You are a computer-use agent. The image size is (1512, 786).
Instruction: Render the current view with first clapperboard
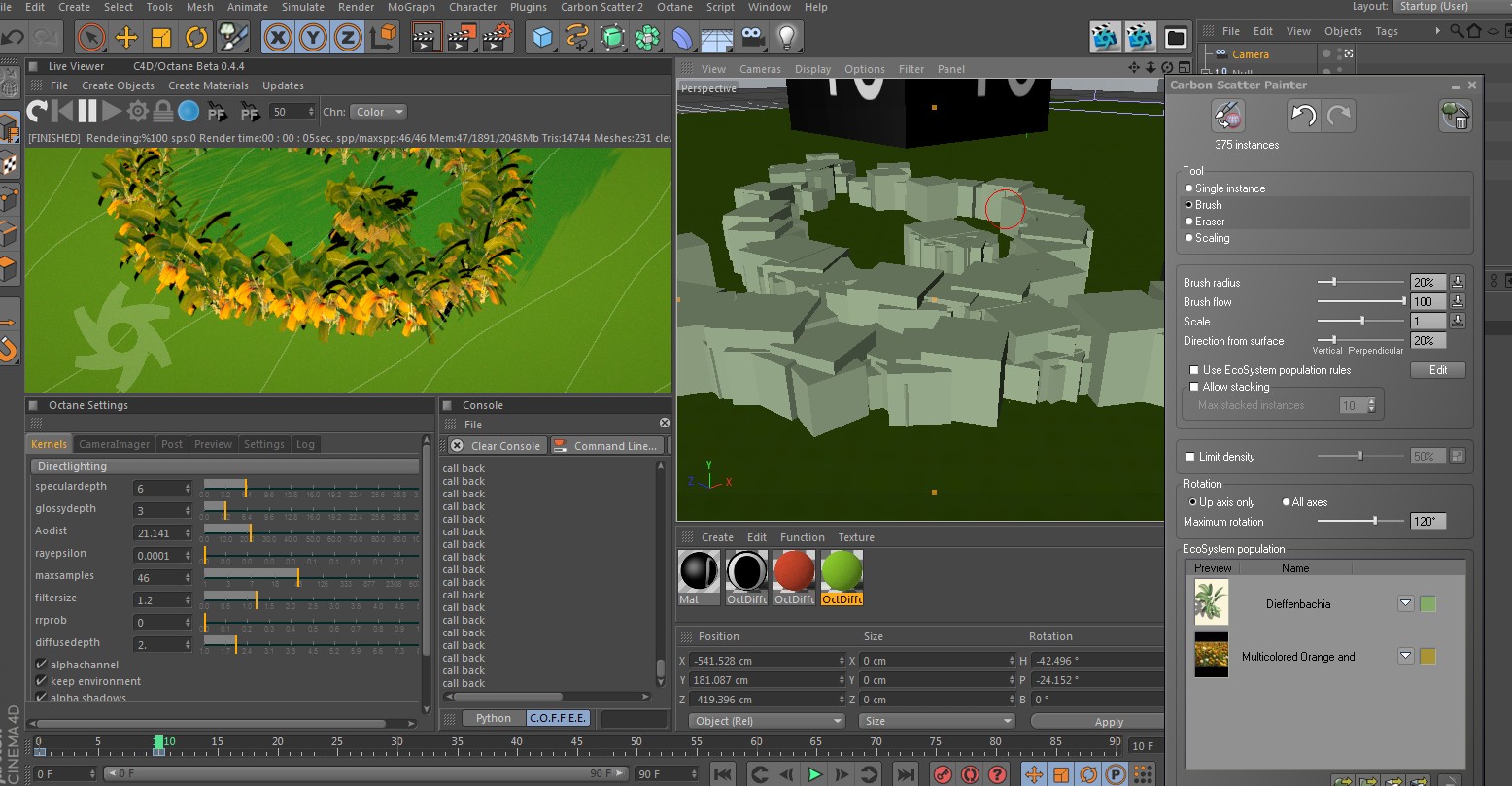(x=424, y=38)
